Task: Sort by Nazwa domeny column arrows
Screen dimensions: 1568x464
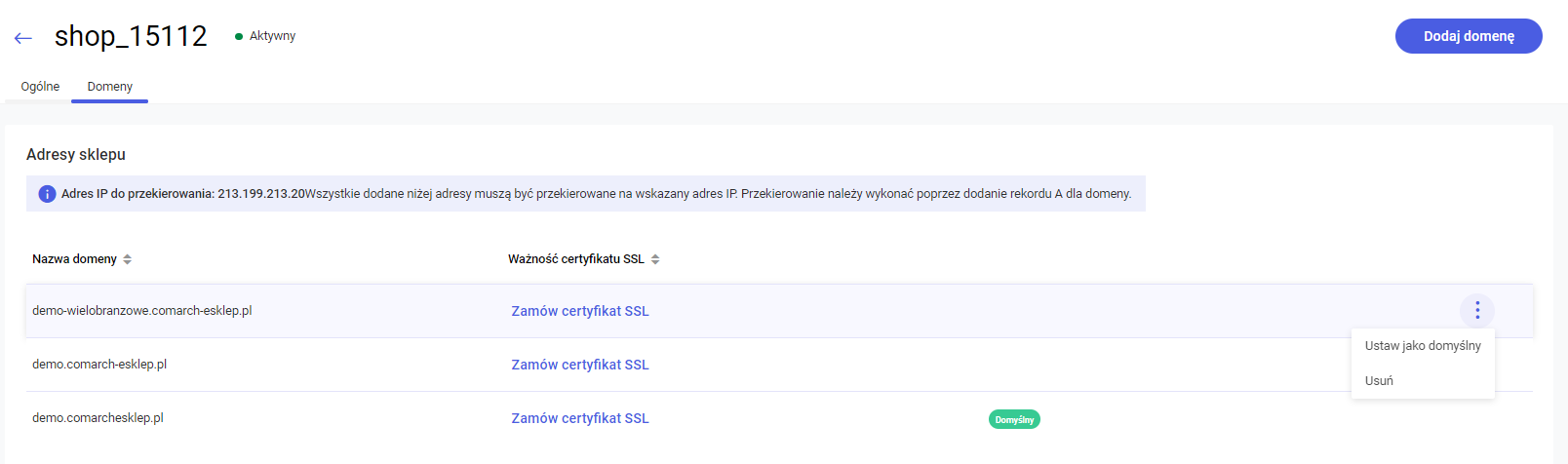Action: [128, 259]
